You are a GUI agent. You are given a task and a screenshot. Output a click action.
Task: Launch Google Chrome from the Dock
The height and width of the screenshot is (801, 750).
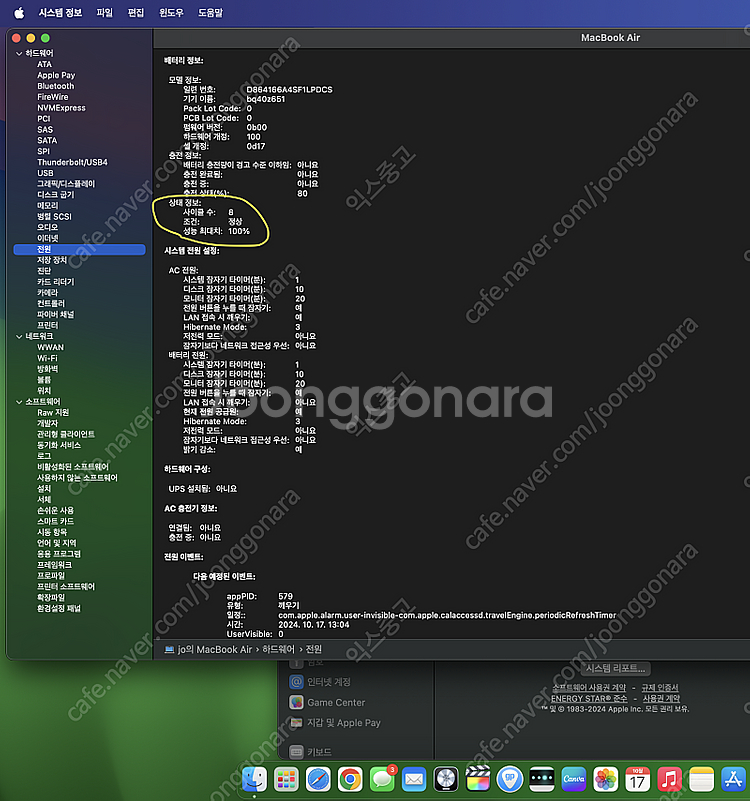pos(350,780)
